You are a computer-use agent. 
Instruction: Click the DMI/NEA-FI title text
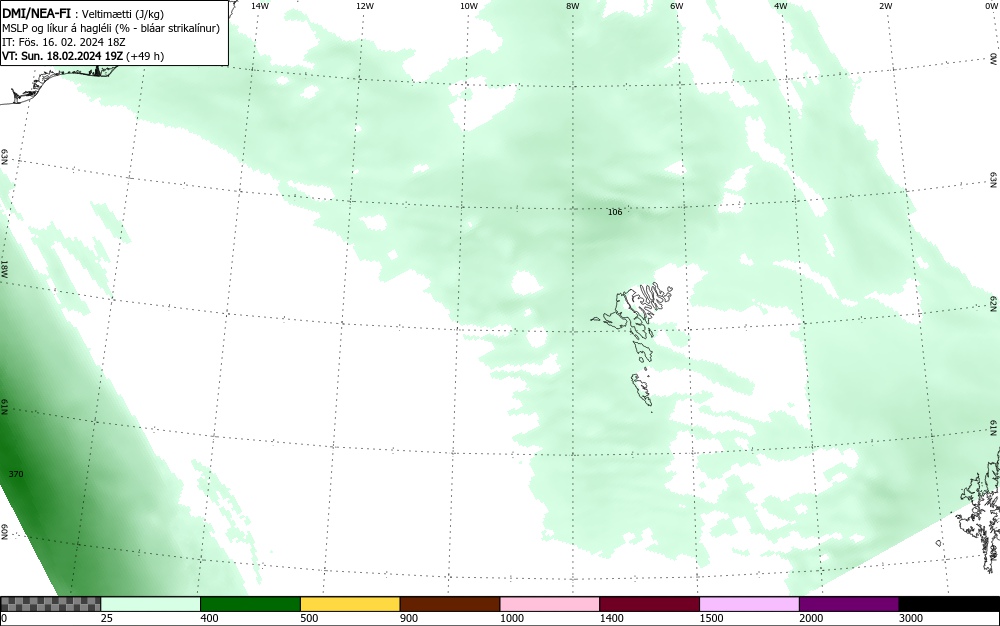36,13
